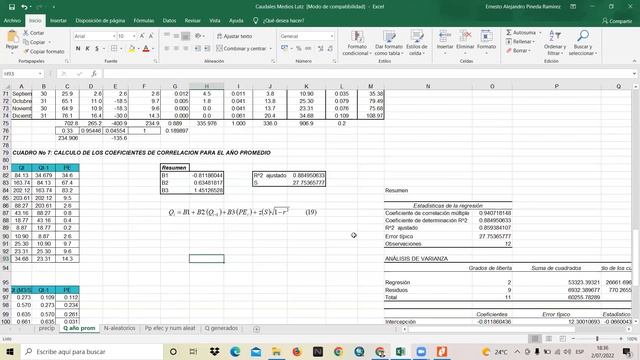The image size is (640, 360).
Task: Decrease decimal places
Action: [x=330, y=49]
